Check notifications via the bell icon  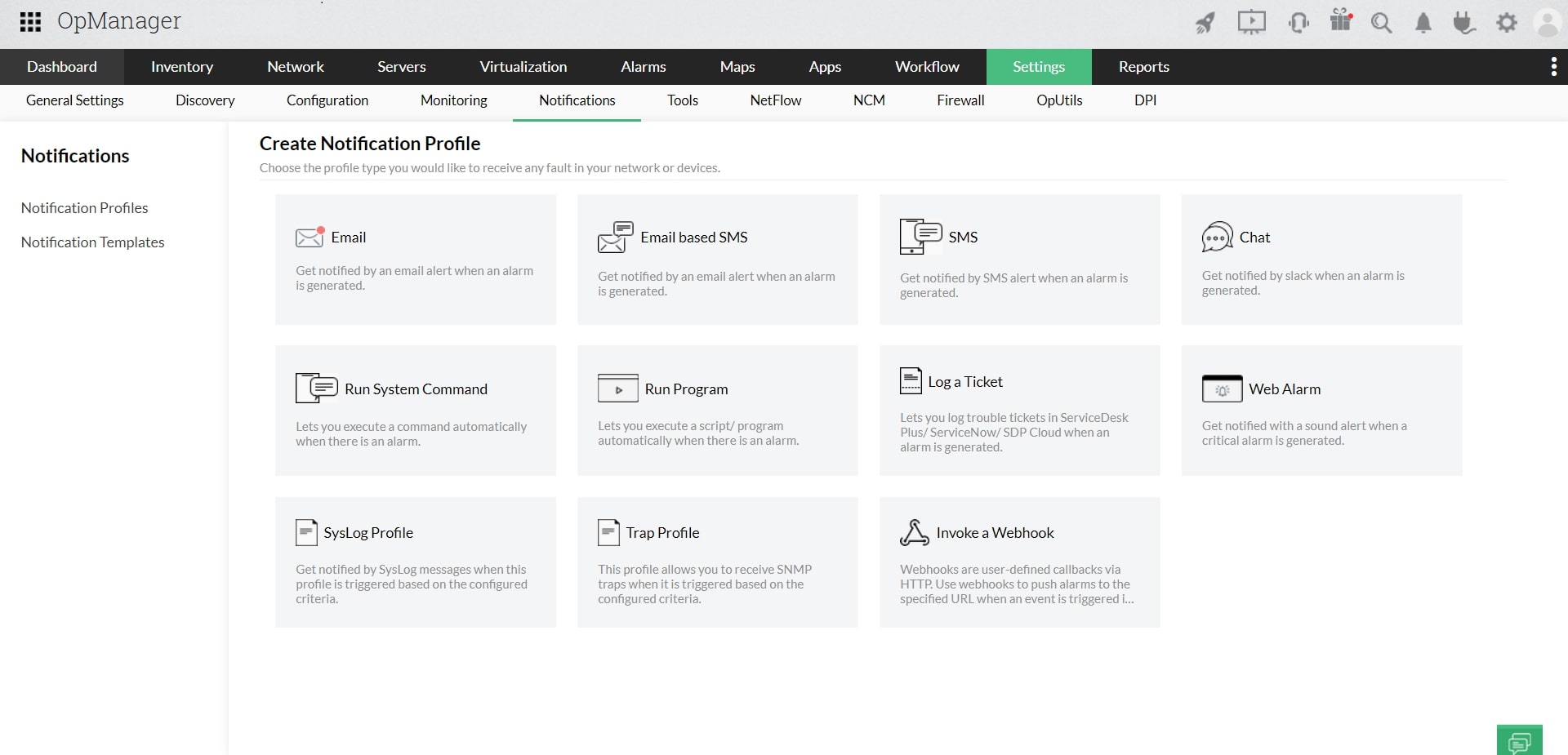coord(1423,23)
